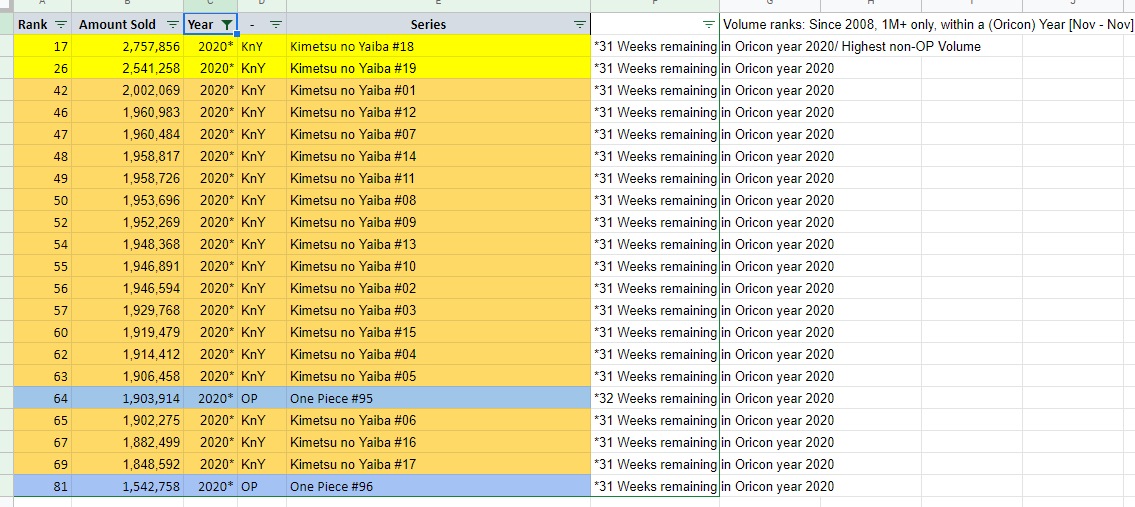The height and width of the screenshot is (507, 1135).
Task: Select cell Kimetsu no Yaiba #01
Action: tap(438, 91)
